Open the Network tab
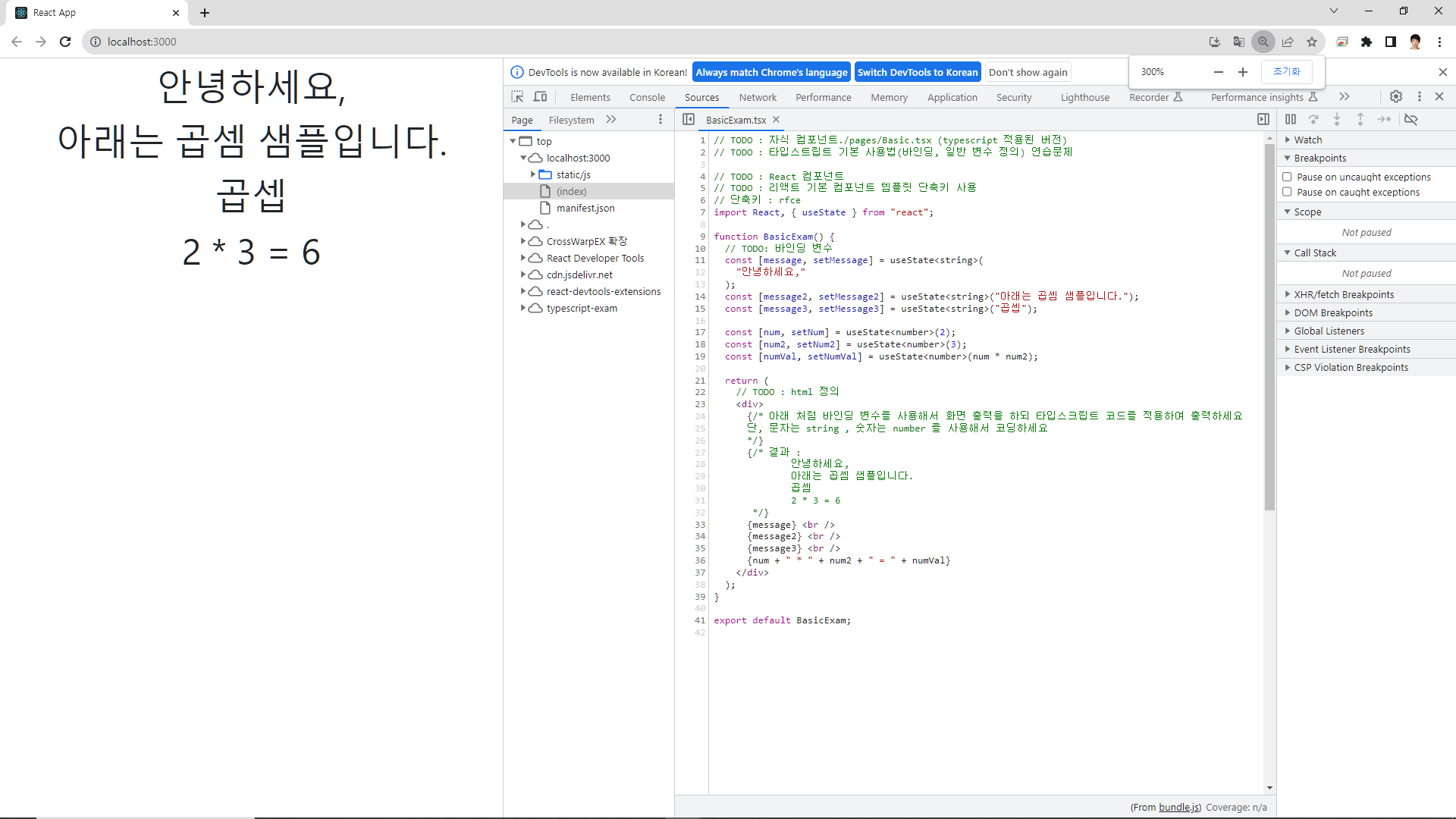 (758, 97)
